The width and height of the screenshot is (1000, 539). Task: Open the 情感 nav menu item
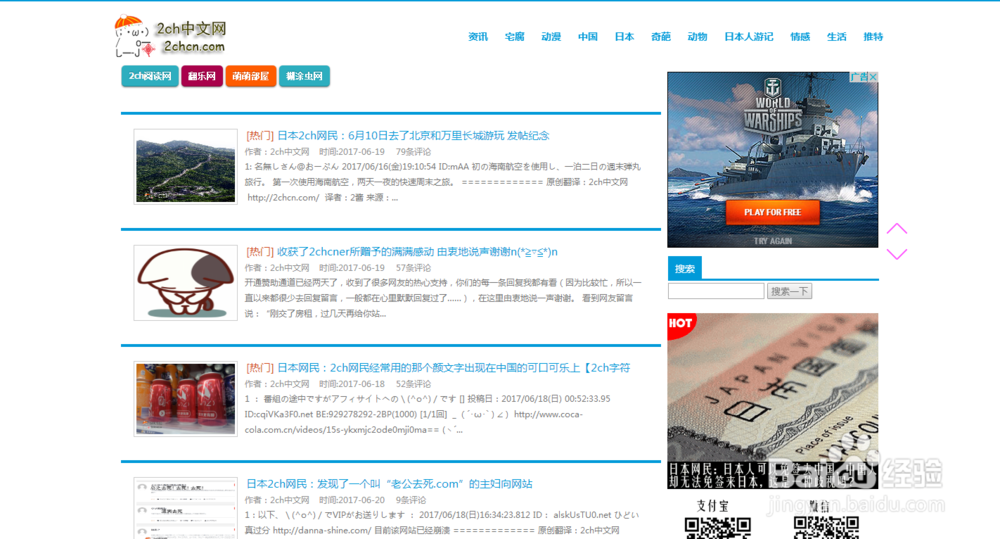[x=800, y=36]
